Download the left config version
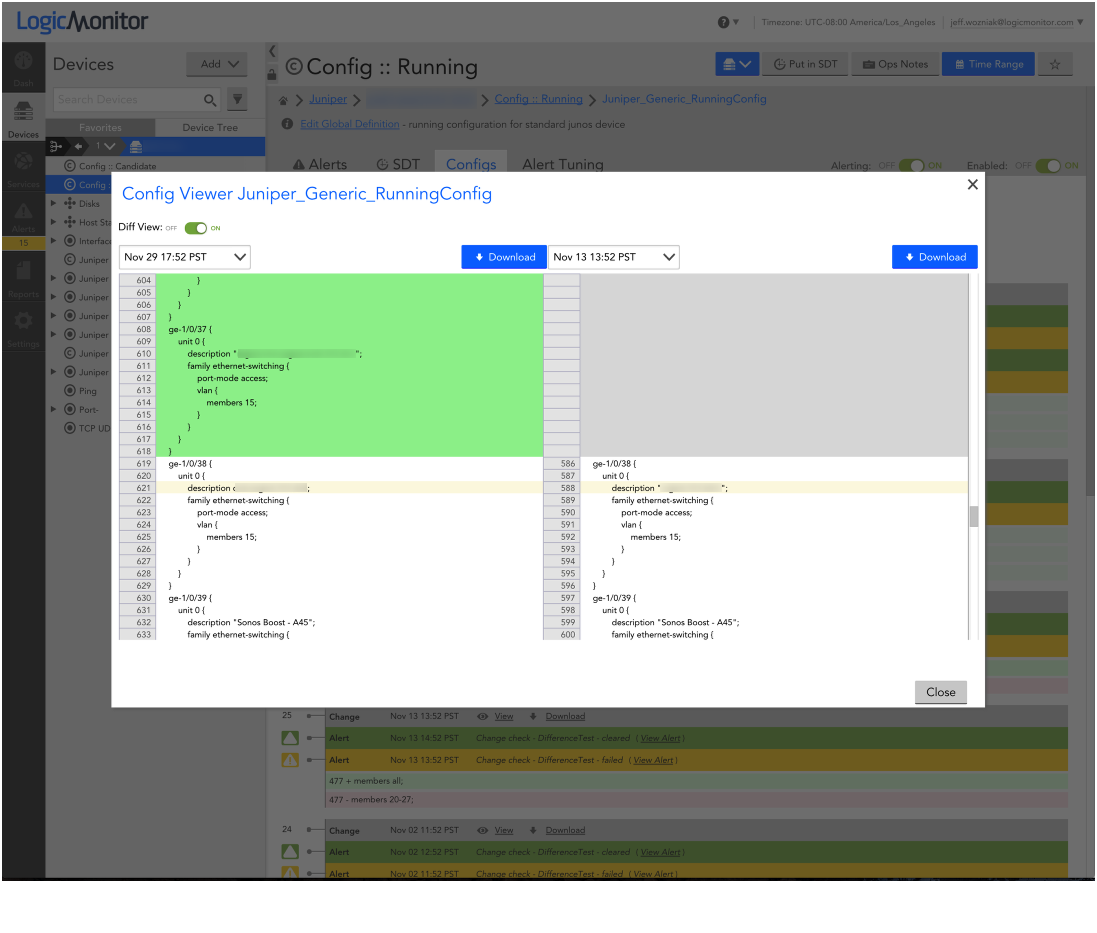The width and height of the screenshot is (1097, 933). (x=504, y=257)
